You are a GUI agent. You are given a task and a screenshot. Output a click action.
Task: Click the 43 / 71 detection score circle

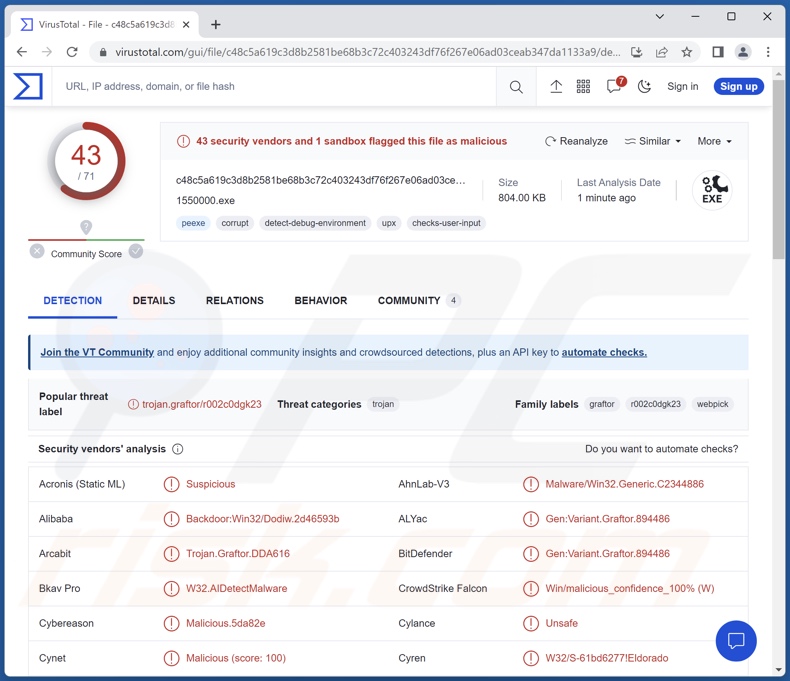86,161
